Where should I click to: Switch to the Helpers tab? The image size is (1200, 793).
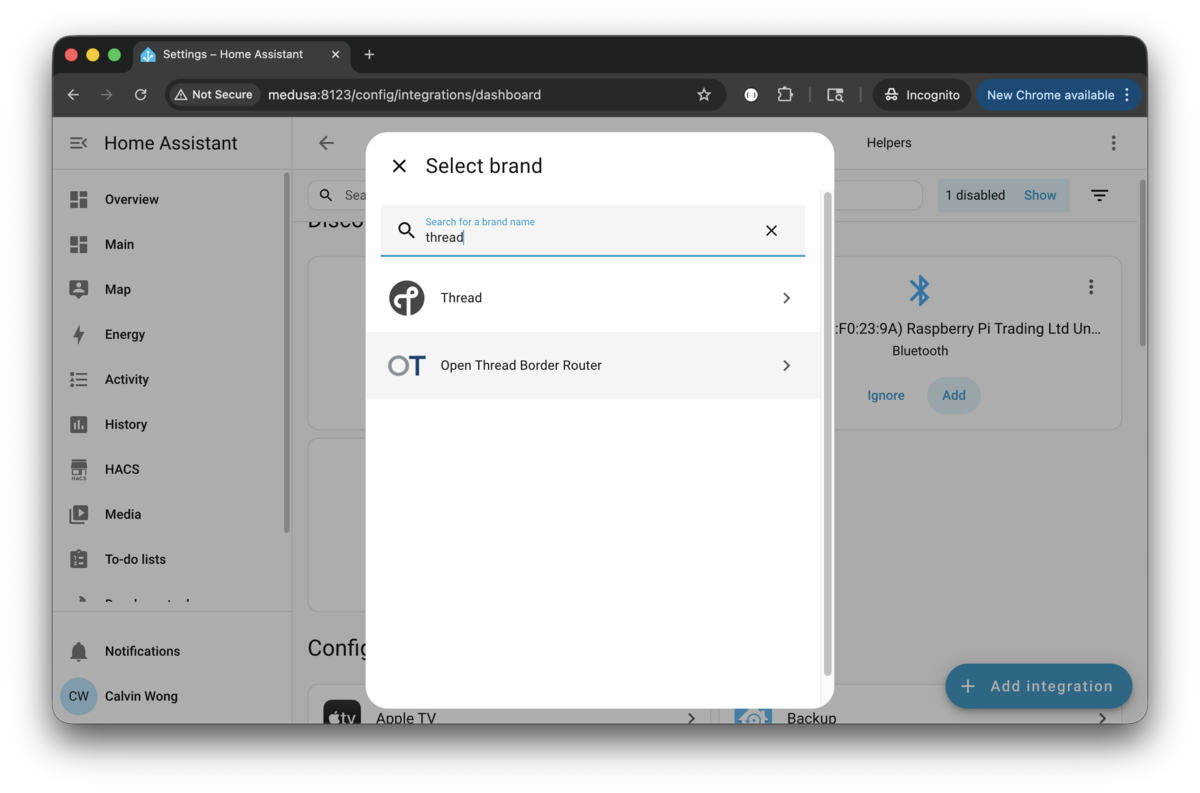pyautogui.click(x=888, y=143)
